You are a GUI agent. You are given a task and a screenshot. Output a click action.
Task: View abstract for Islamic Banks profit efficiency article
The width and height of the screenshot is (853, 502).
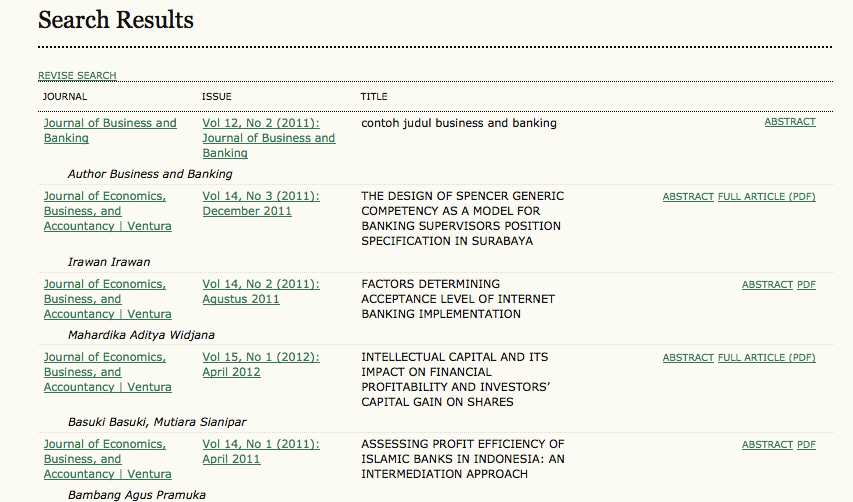(767, 445)
